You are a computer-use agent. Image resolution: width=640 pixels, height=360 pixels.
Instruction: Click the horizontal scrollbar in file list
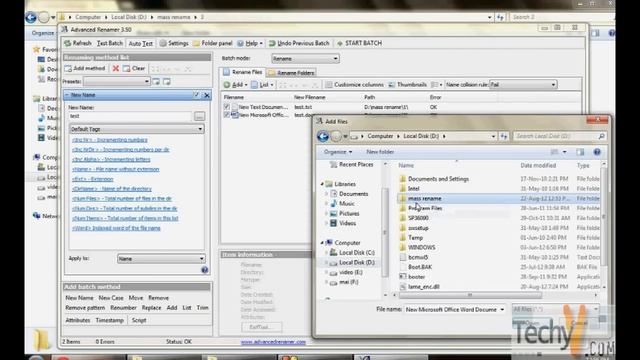(469, 295)
